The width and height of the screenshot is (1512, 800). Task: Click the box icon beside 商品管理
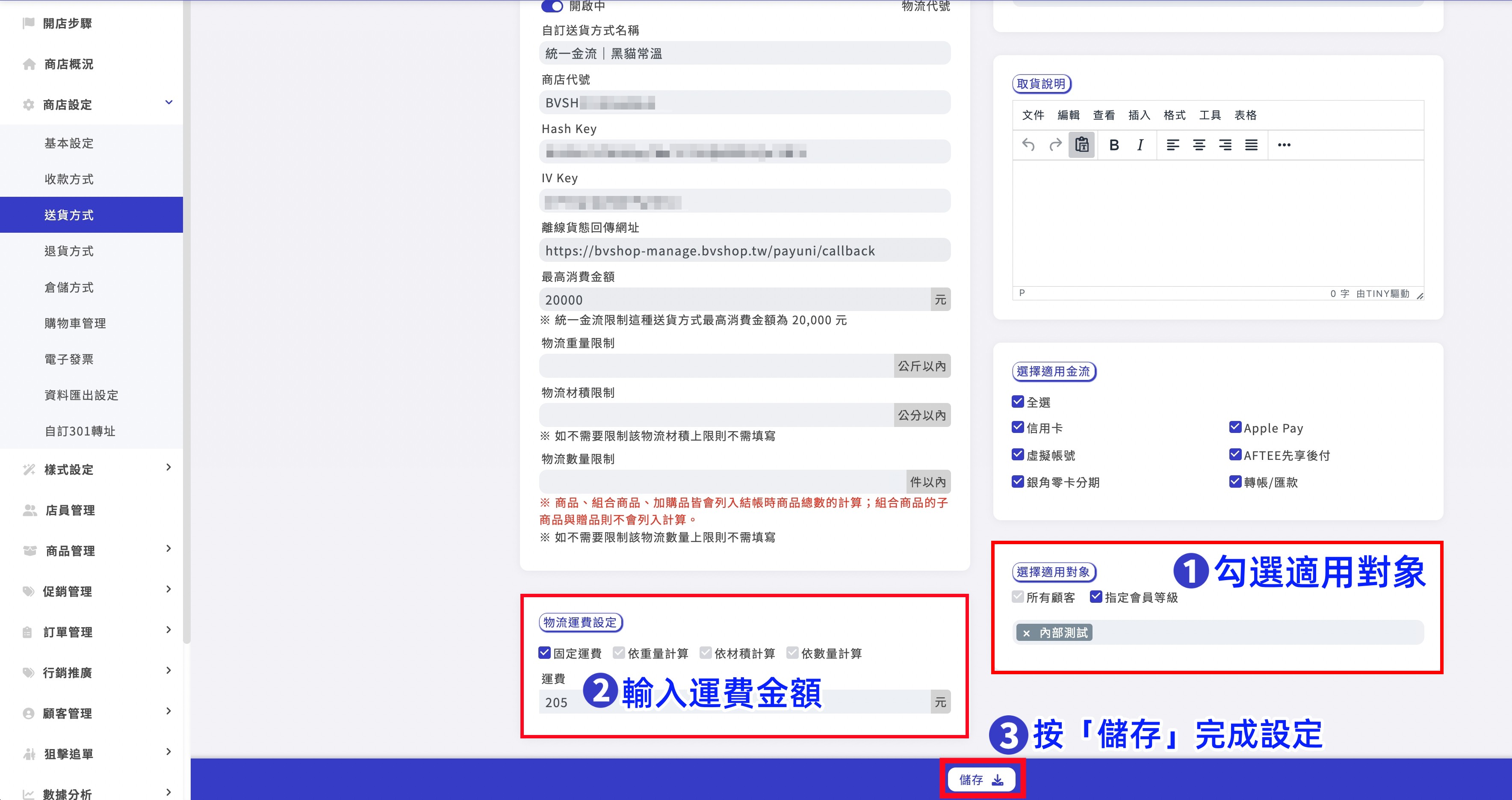(30, 550)
